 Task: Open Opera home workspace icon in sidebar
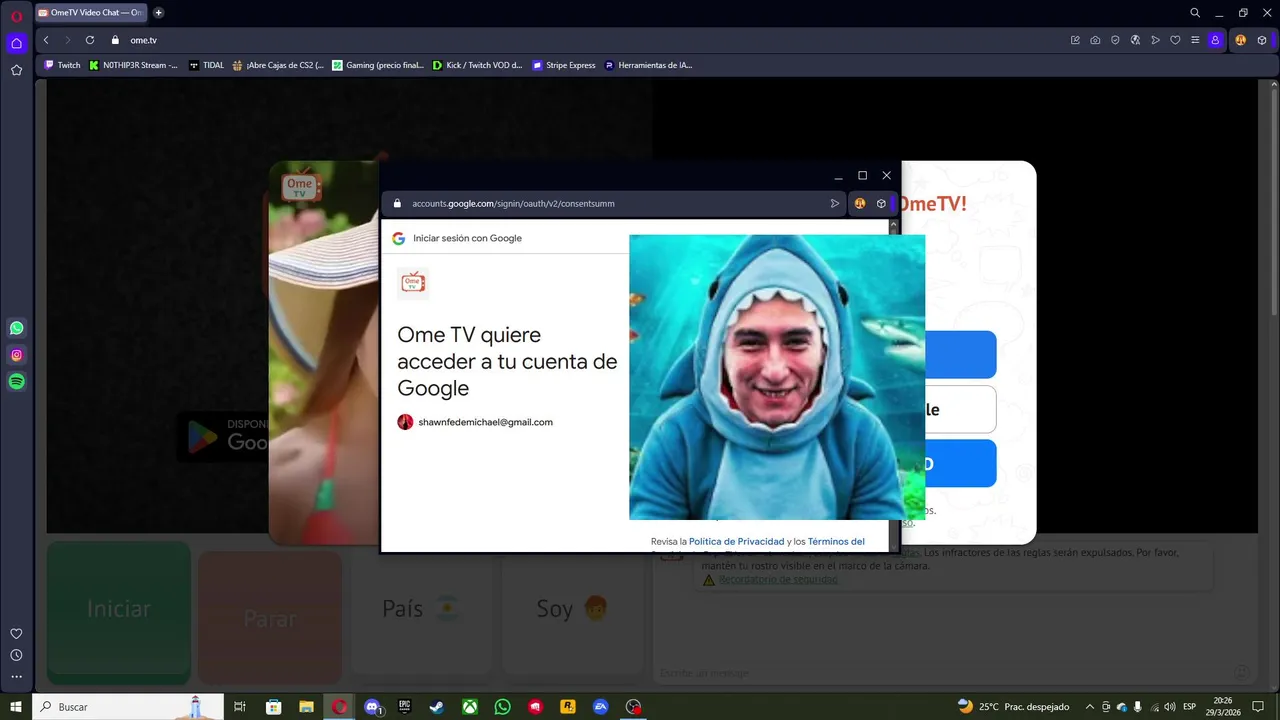click(x=16, y=43)
